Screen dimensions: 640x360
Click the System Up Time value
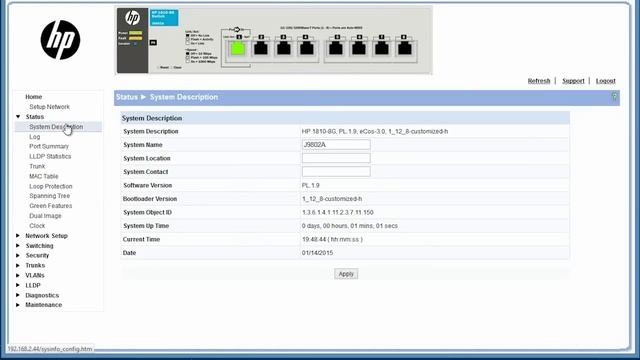coord(350,226)
